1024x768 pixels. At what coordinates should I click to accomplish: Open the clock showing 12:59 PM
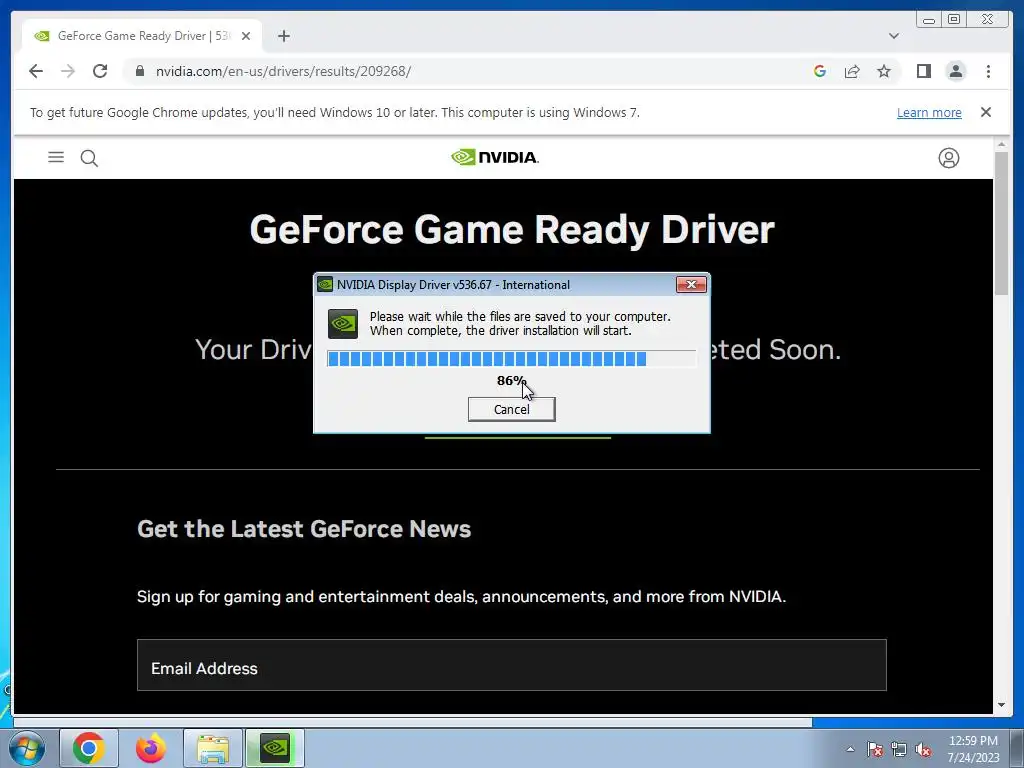pos(973,748)
